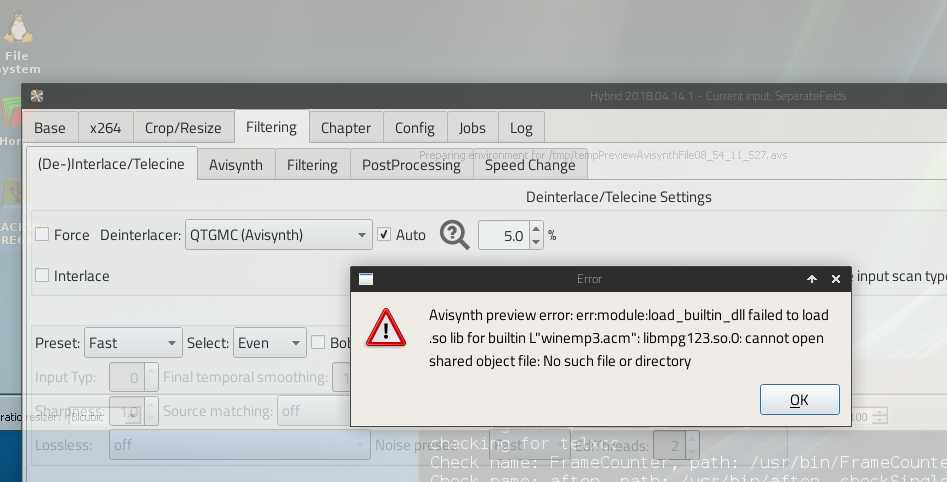
Task: Click the red warning triangle icon
Action: pyautogui.click(x=386, y=327)
